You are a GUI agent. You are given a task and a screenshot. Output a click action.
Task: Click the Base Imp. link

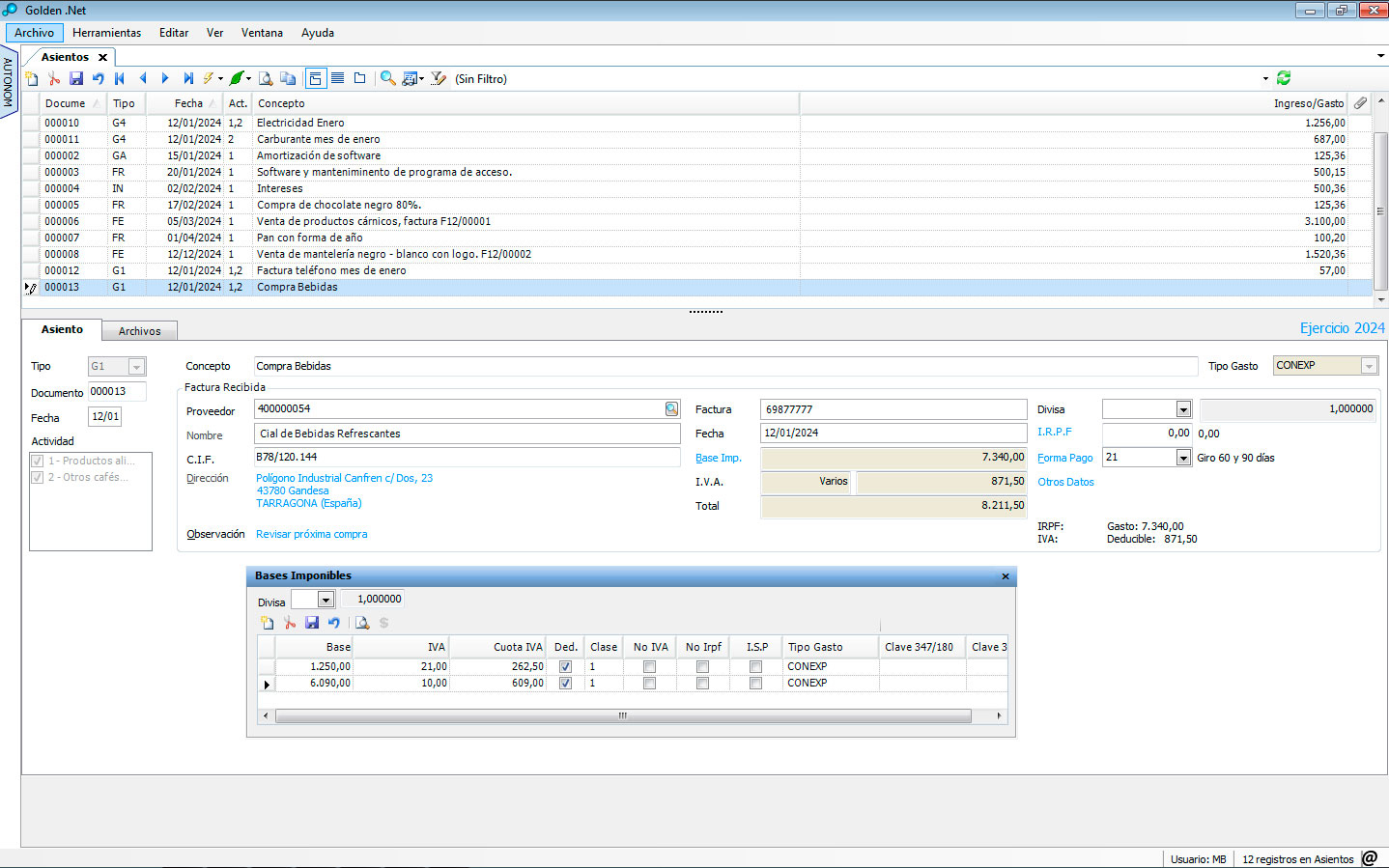(718, 458)
